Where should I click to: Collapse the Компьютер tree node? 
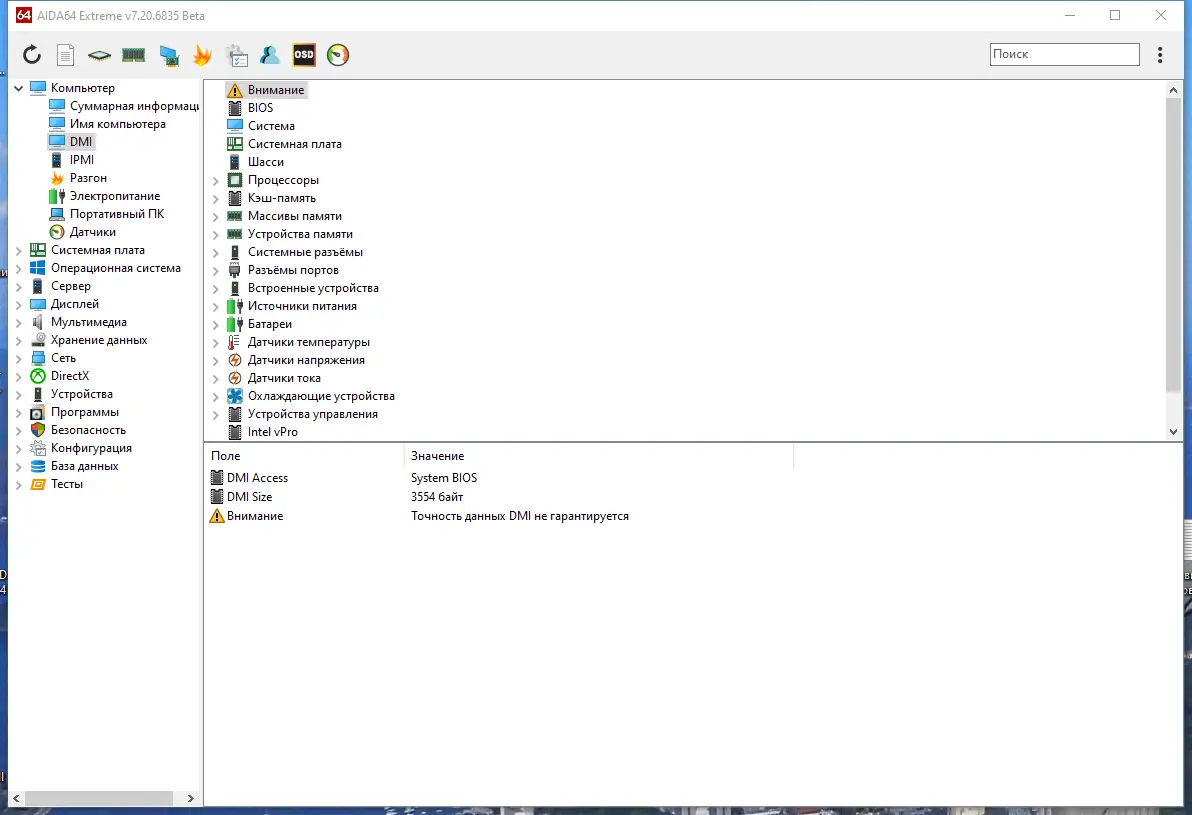pos(19,88)
